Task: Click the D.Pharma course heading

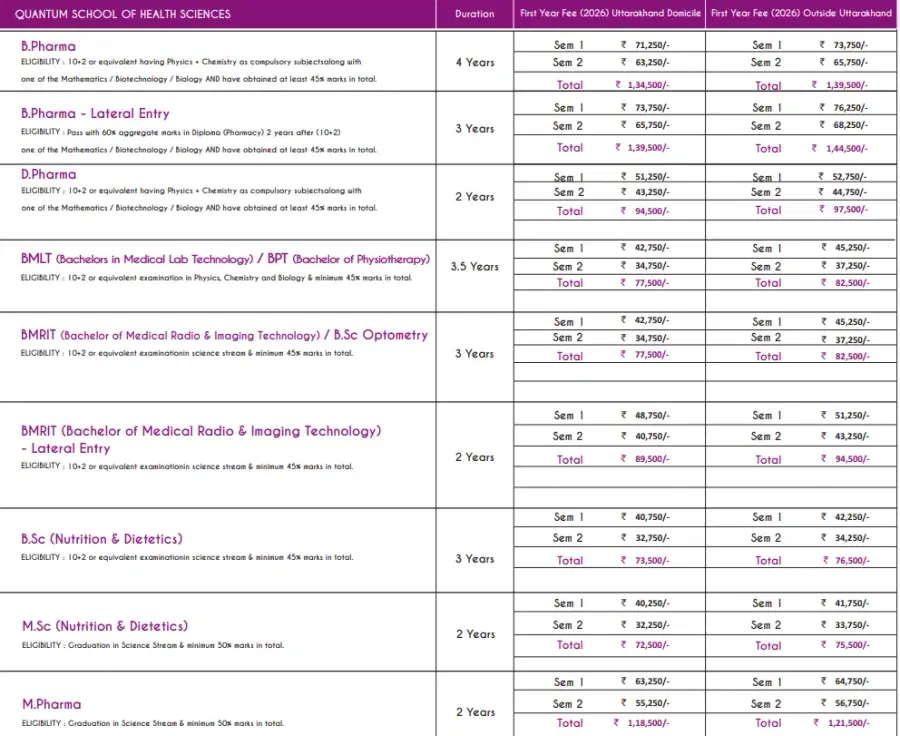Action: [x=48, y=174]
